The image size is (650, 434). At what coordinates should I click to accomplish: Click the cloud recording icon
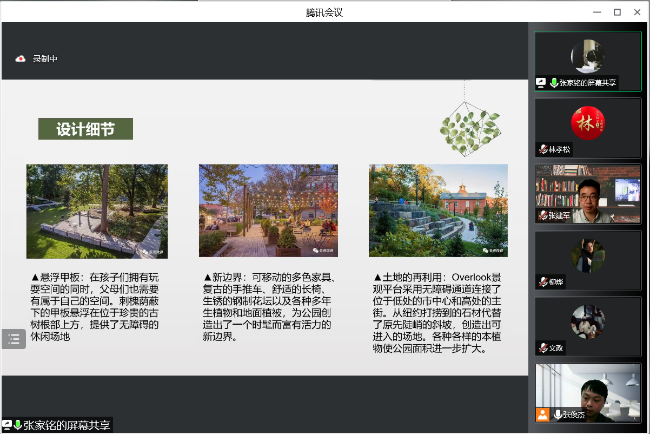point(20,59)
